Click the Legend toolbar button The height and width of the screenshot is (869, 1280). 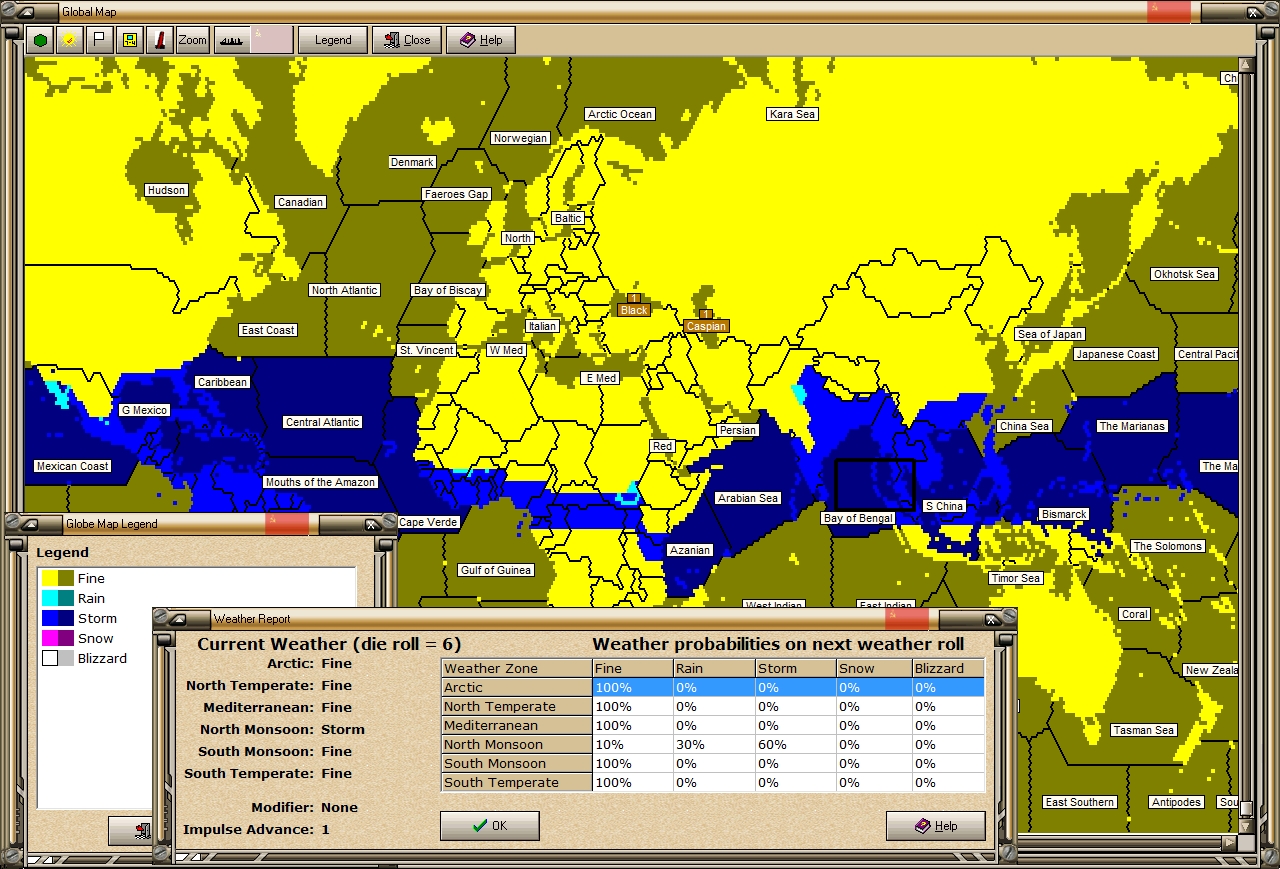333,40
